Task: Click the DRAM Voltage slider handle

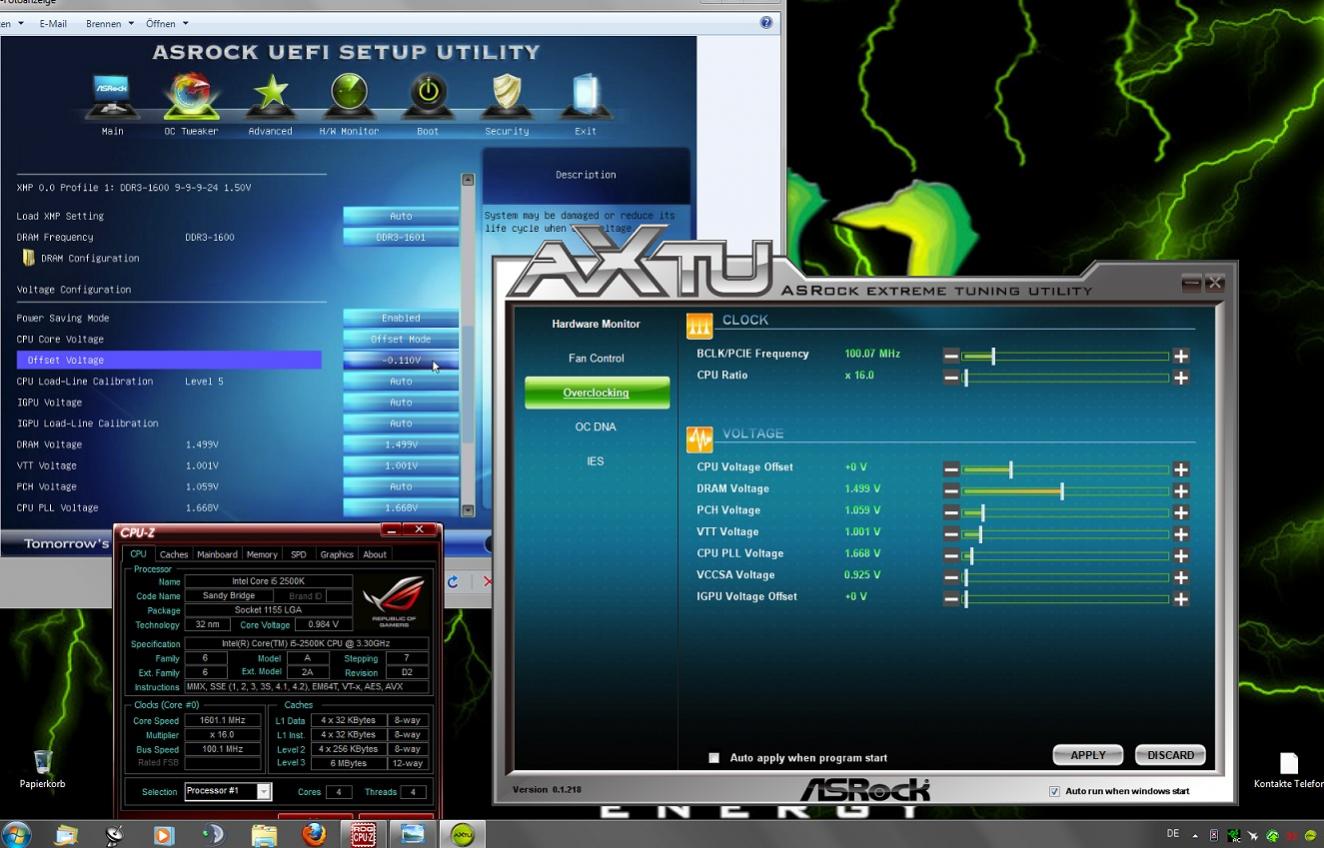Action: click(1062, 491)
